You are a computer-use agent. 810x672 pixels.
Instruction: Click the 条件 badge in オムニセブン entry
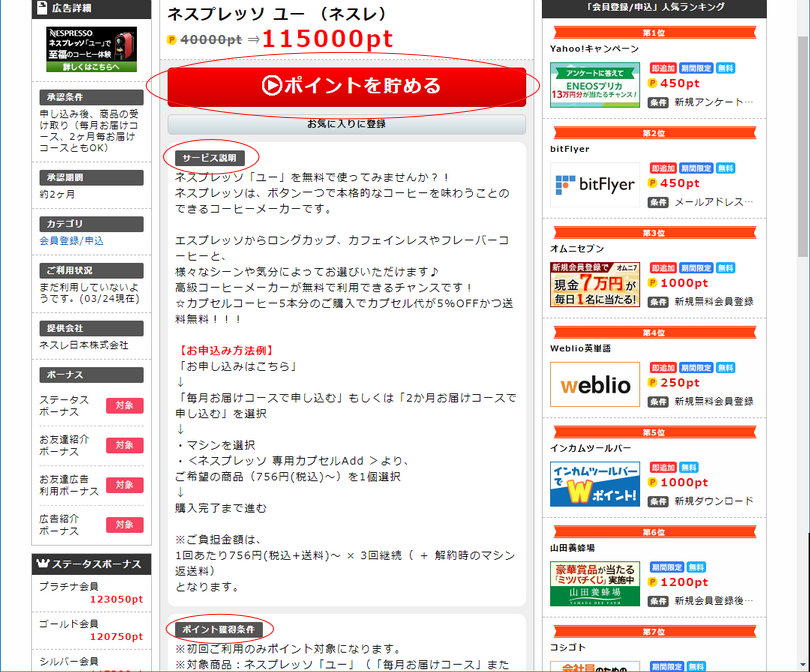click(x=658, y=302)
